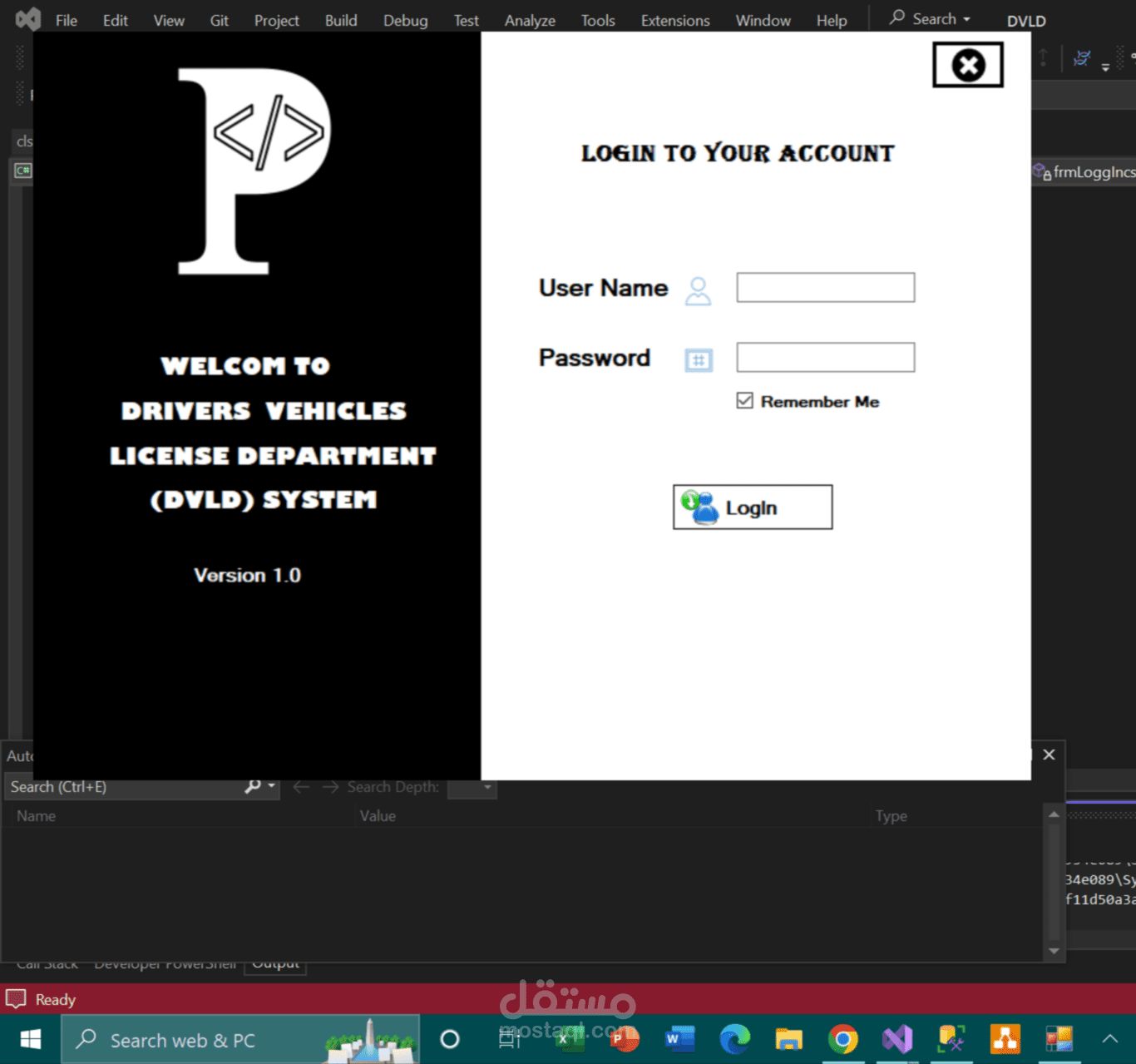Open the Analyze menu
The height and width of the screenshot is (1064, 1136).
pos(530,20)
